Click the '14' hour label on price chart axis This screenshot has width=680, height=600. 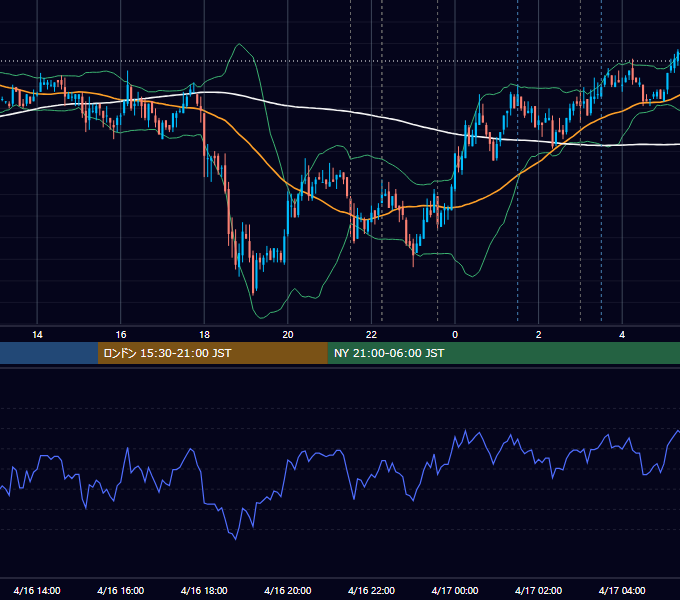37,335
